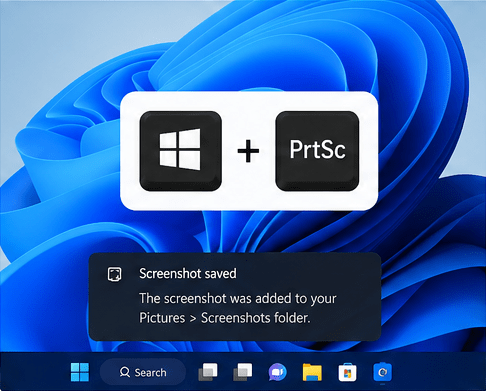Open the Chat app from taskbar
Image resolution: width=486 pixels, height=391 pixels.
pos(277,372)
